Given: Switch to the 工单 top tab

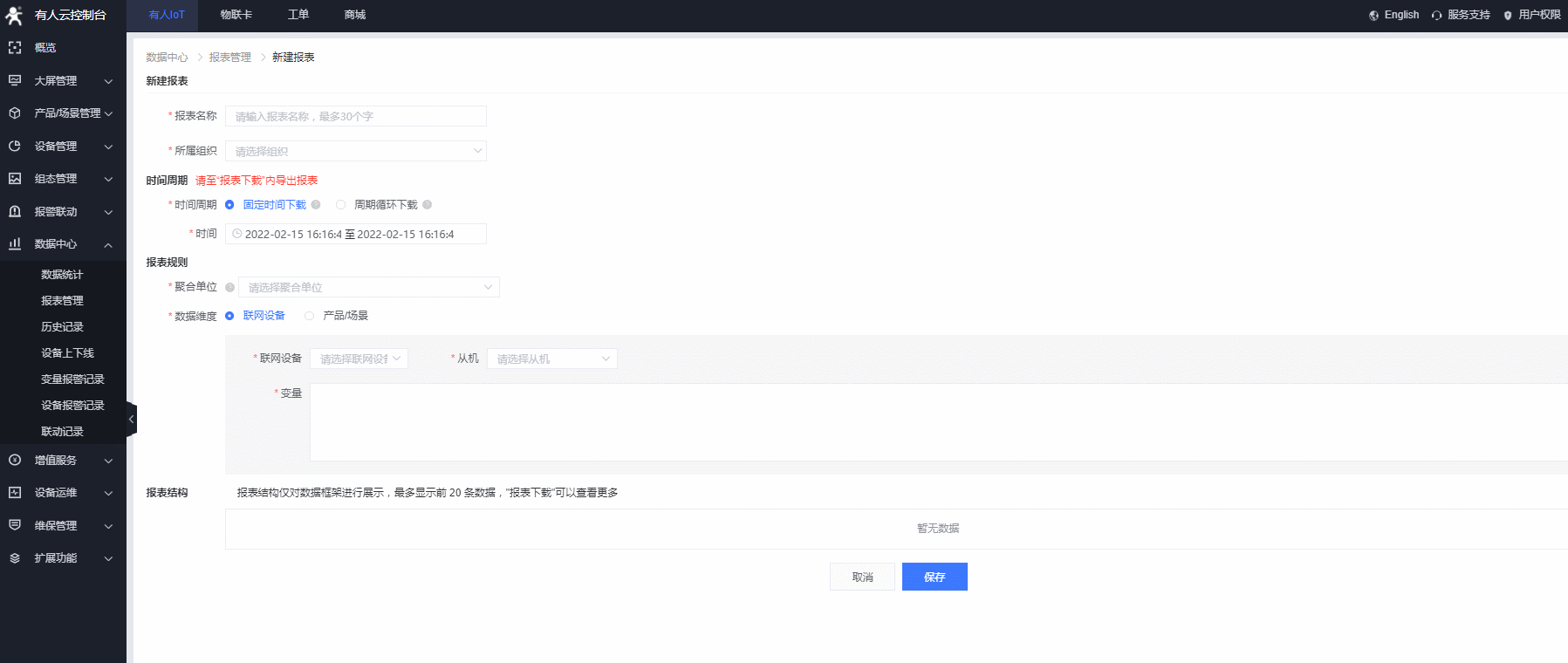Looking at the screenshot, I should 298,15.
